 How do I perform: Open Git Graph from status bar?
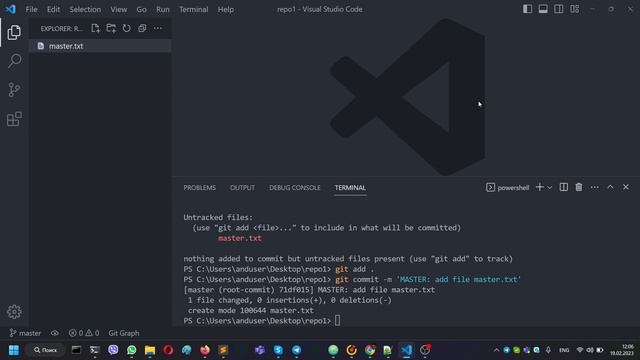coord(124,333)
